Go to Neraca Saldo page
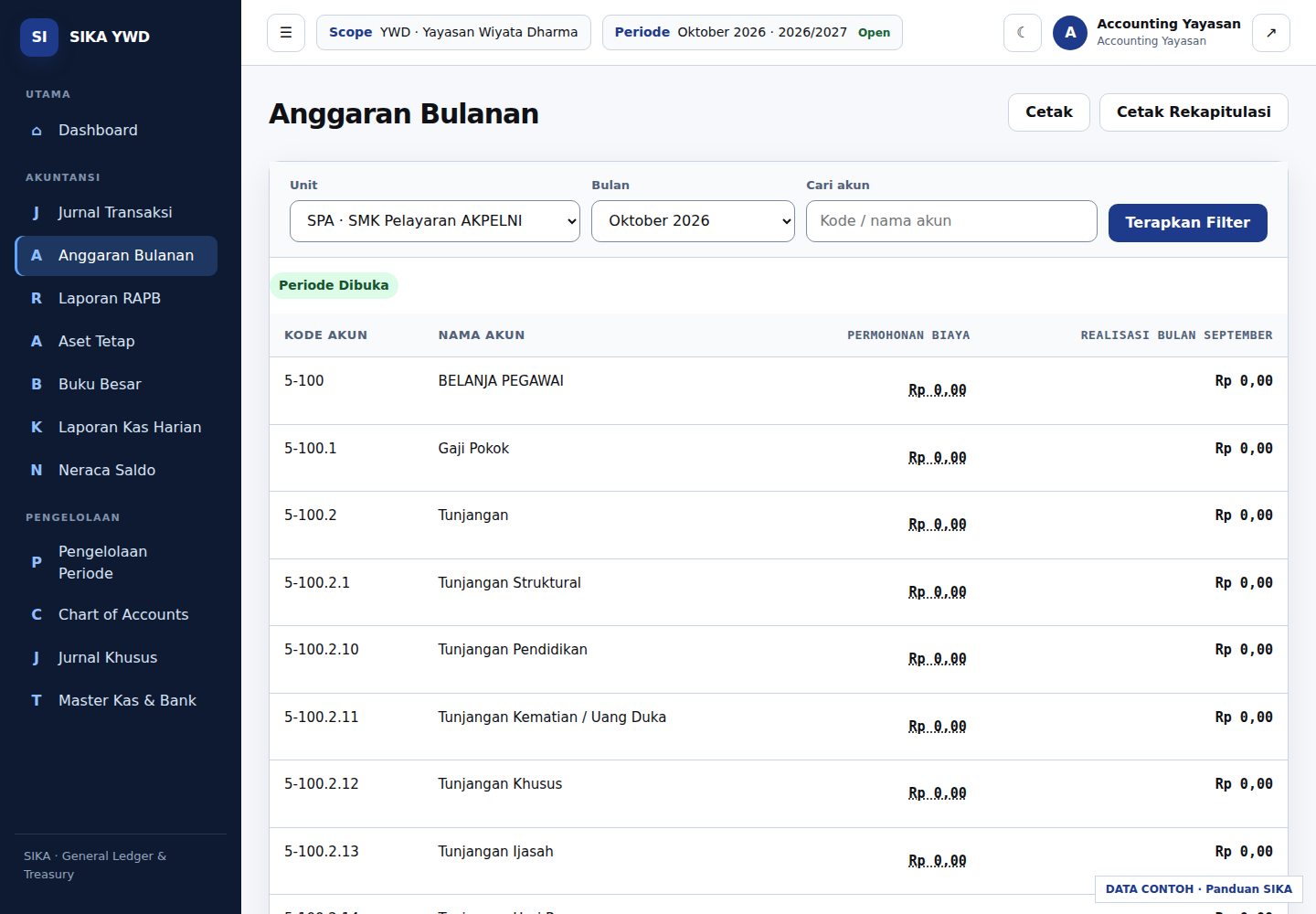This screenshot has width=1316, height=914. click(116, 471)
